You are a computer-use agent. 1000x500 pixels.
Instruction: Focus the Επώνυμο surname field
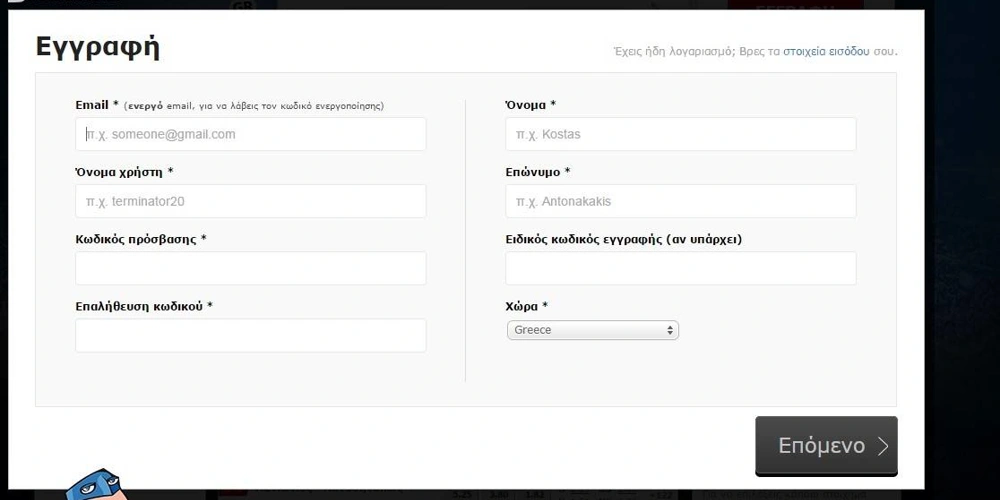pos(680,201)
